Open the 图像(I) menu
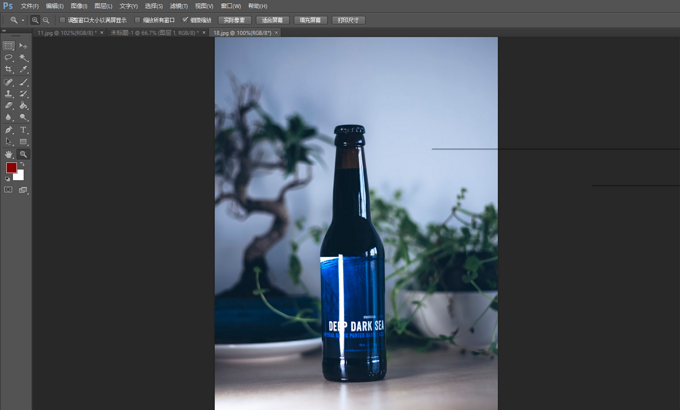Viewport: 680px width, 410px height. pyautogui.click(x=79, y=6)
